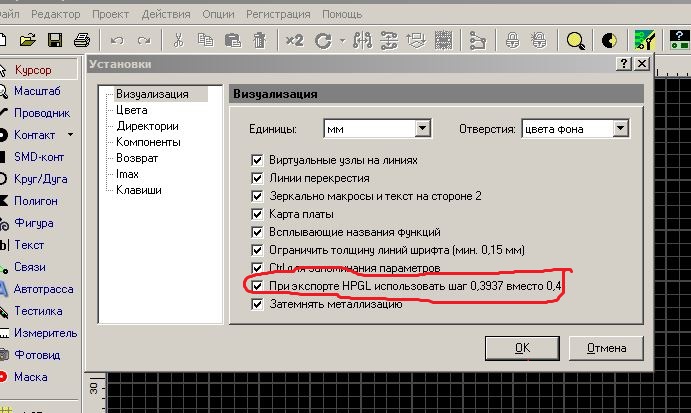Select the Проводник track tool

click(x=41, y=113)
